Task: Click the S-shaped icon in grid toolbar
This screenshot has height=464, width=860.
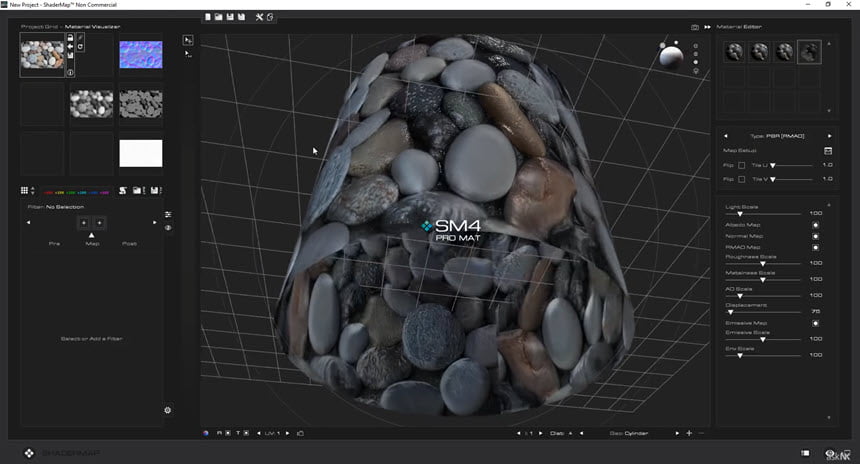Action: [123, 190]
